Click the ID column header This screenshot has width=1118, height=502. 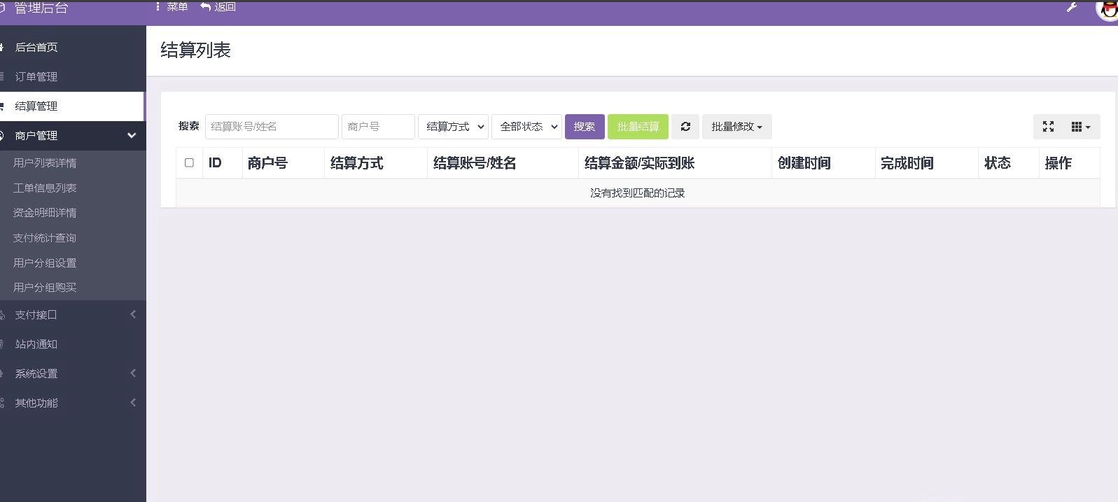[x=222, y=163]
